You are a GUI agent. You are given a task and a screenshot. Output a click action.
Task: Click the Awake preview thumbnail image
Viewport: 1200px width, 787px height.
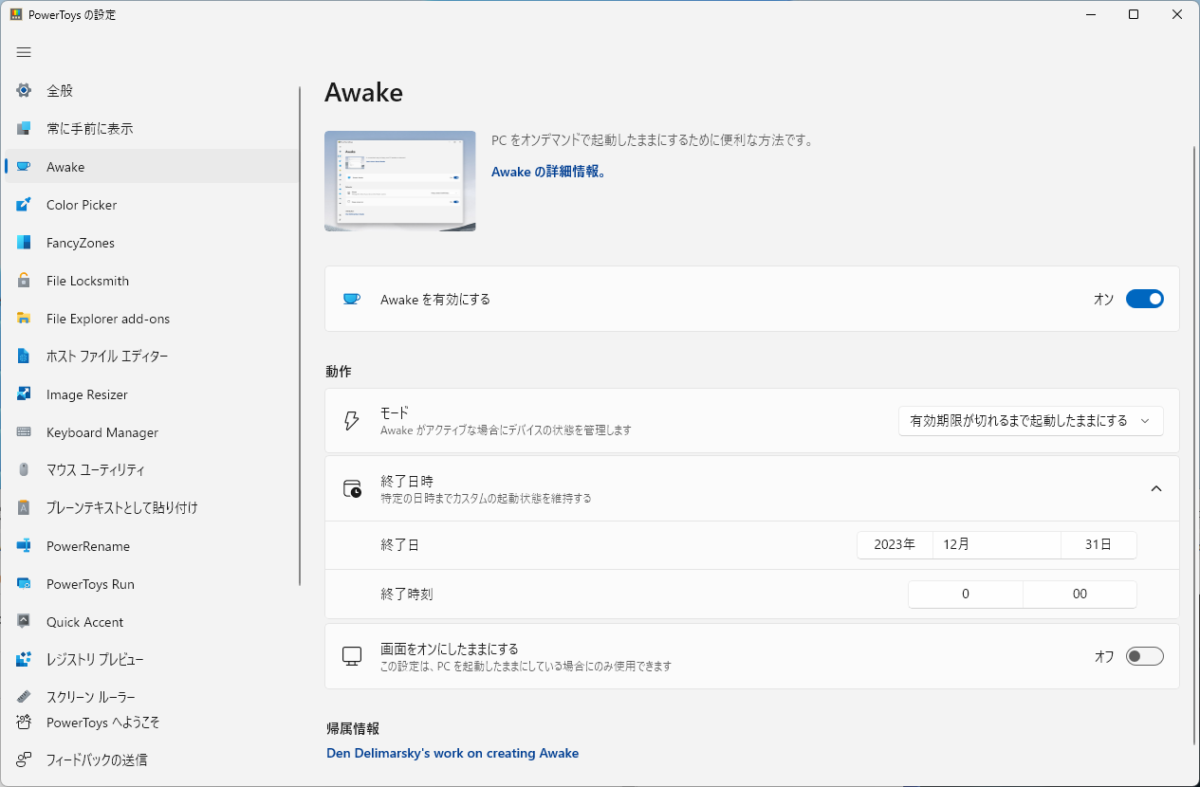point(400,181)
